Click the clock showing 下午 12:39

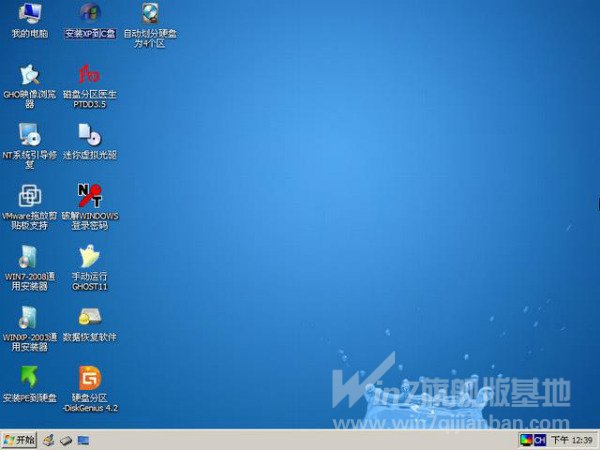click(572, 440)
